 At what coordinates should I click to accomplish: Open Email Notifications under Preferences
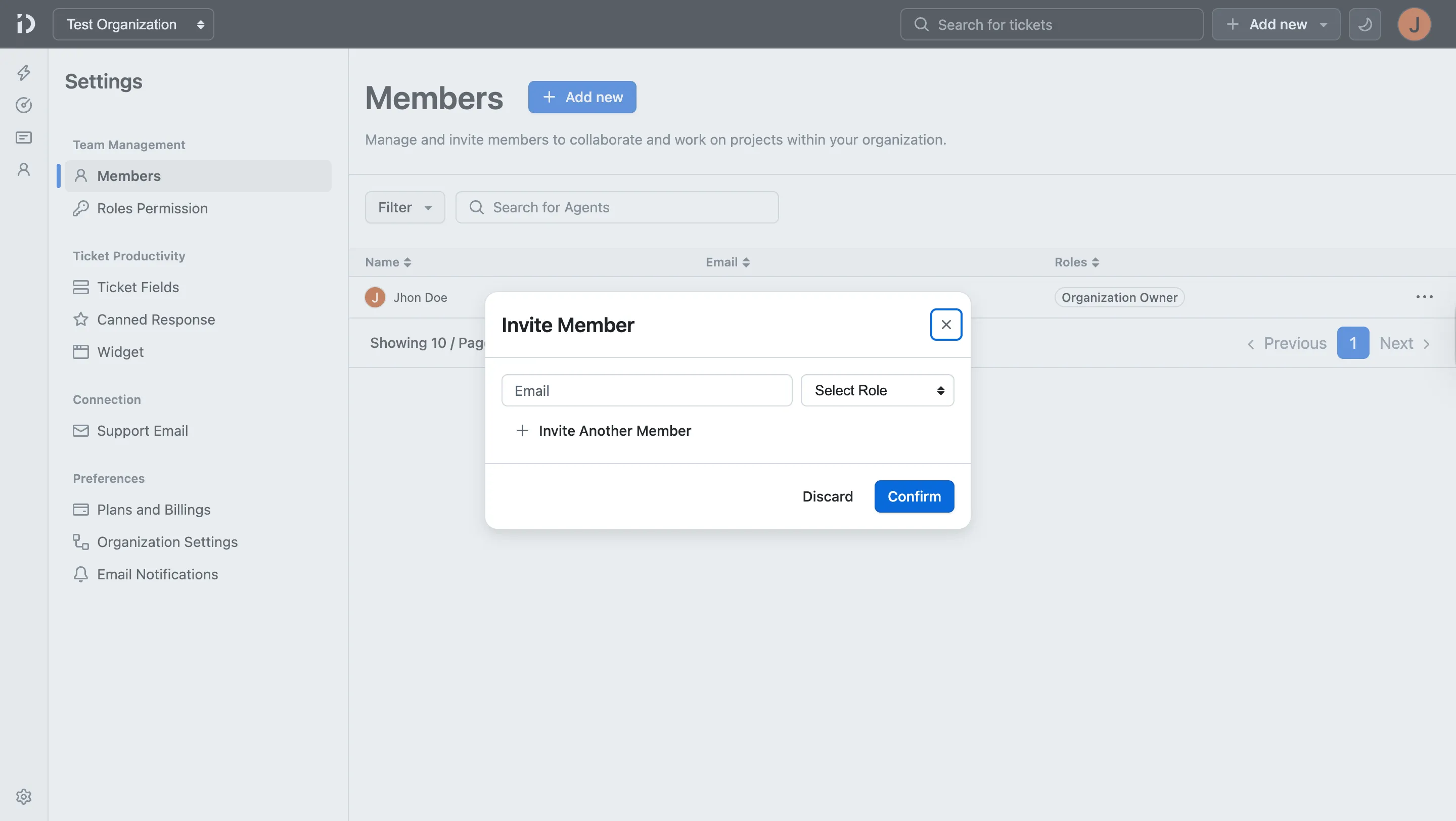[157, 574]
